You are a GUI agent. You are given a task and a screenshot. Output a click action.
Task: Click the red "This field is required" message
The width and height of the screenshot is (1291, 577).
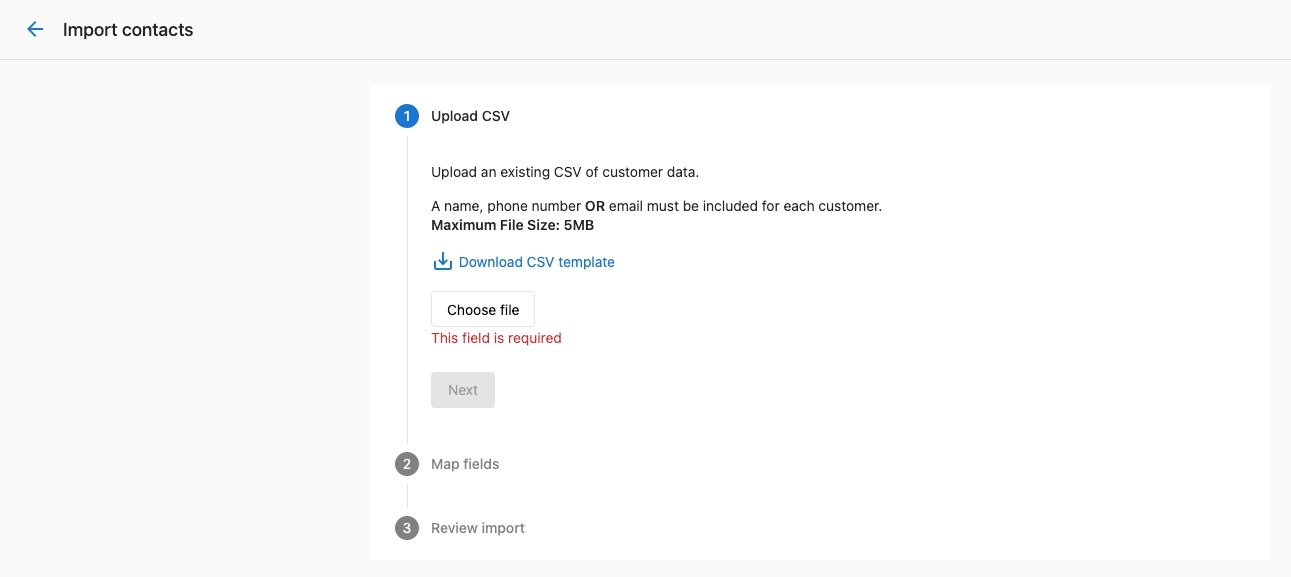click(x=496, y=338)
